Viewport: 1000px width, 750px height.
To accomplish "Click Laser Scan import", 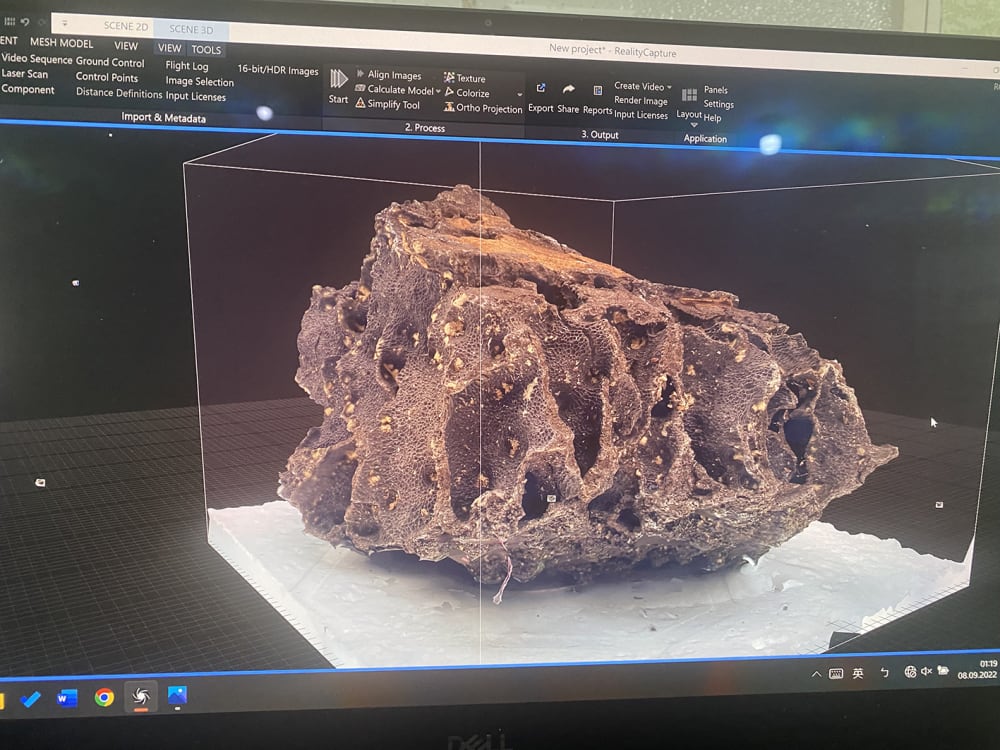I will (24, 73).
